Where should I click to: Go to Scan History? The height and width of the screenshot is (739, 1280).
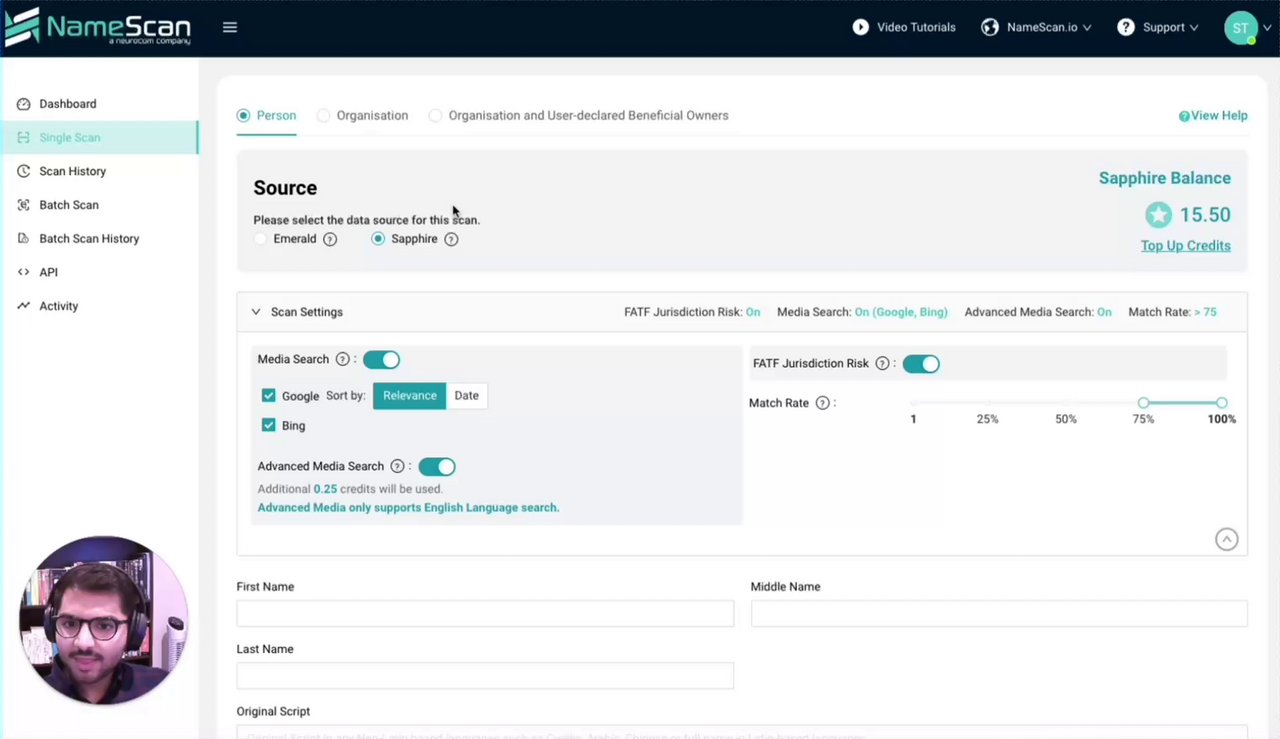73,171
